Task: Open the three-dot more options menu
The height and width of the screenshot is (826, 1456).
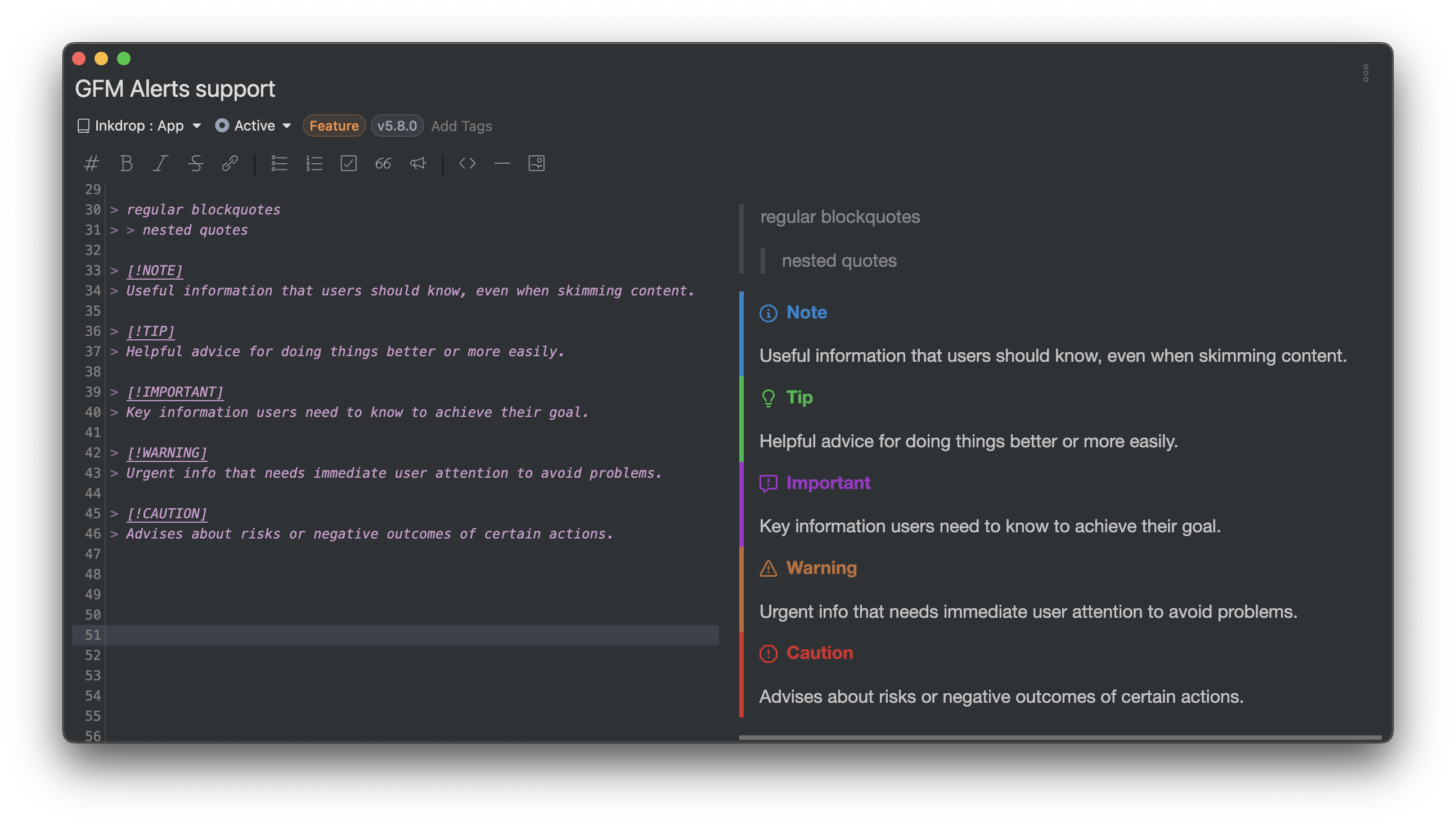Action: click(1365, 73)
